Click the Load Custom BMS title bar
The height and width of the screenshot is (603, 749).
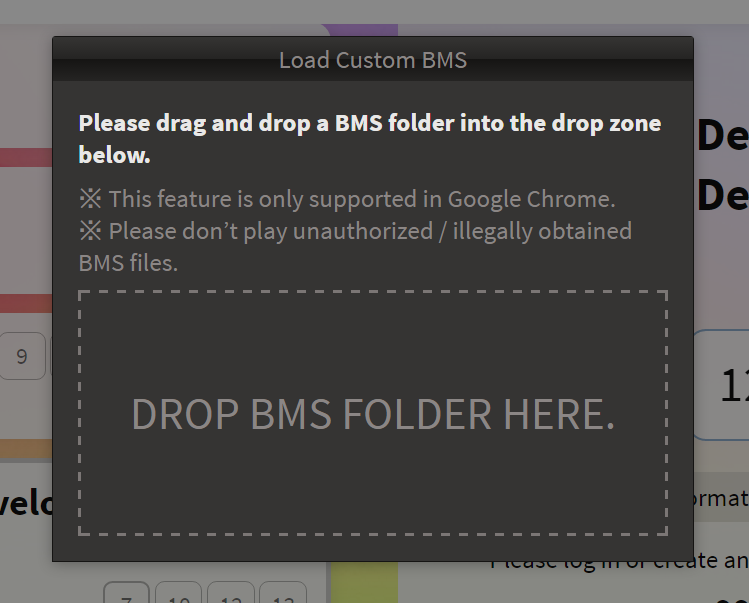tap(373, 59)
